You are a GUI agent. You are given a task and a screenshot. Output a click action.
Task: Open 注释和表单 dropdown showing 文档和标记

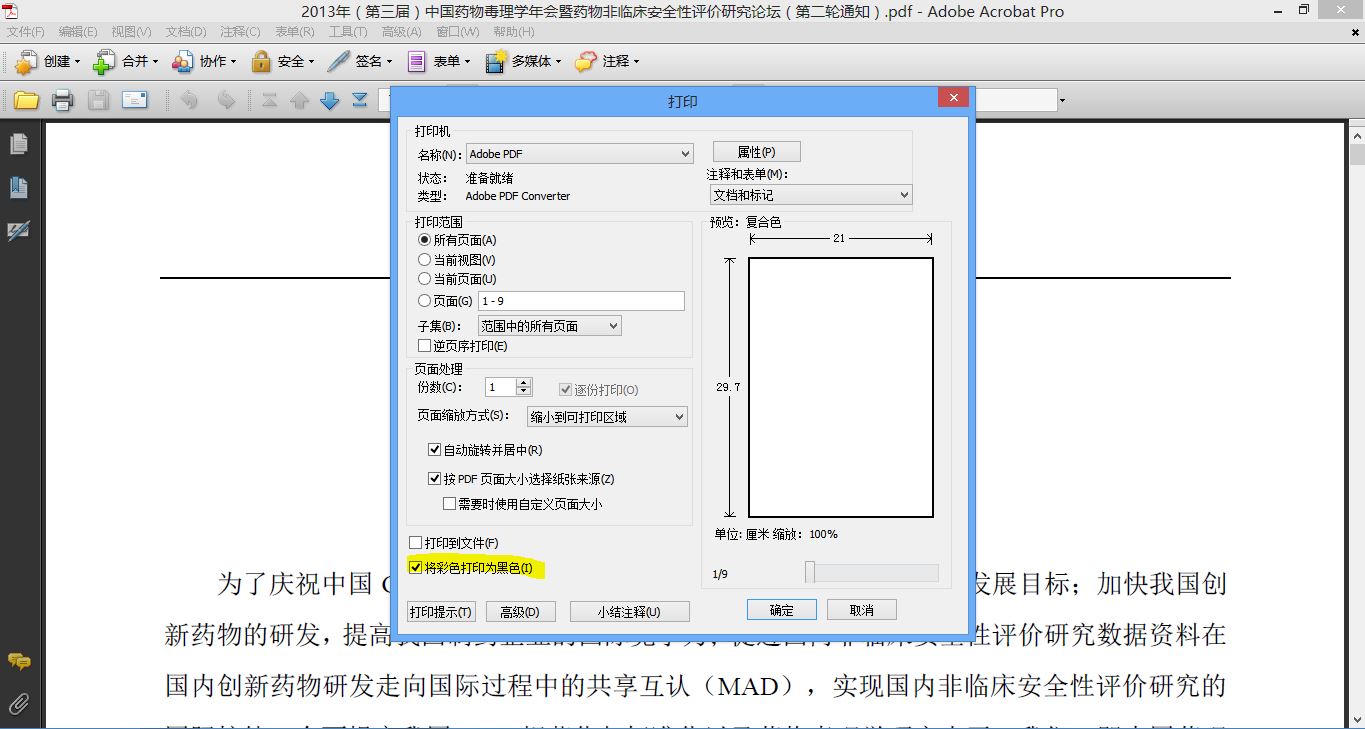tap(811, 195)
